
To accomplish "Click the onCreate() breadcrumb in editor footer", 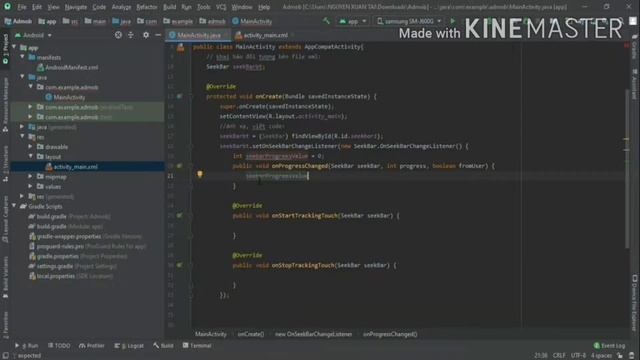I will [251, 334].
